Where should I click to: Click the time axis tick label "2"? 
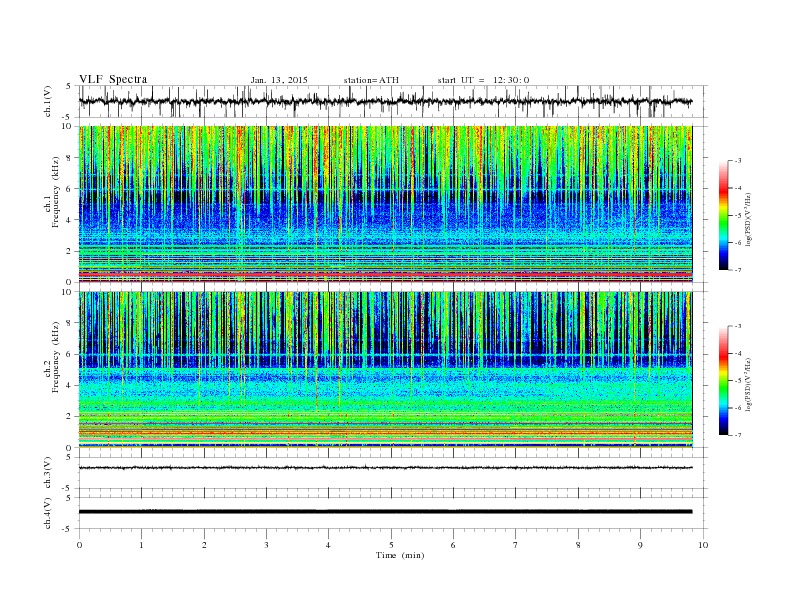click(x=204, y=545)
